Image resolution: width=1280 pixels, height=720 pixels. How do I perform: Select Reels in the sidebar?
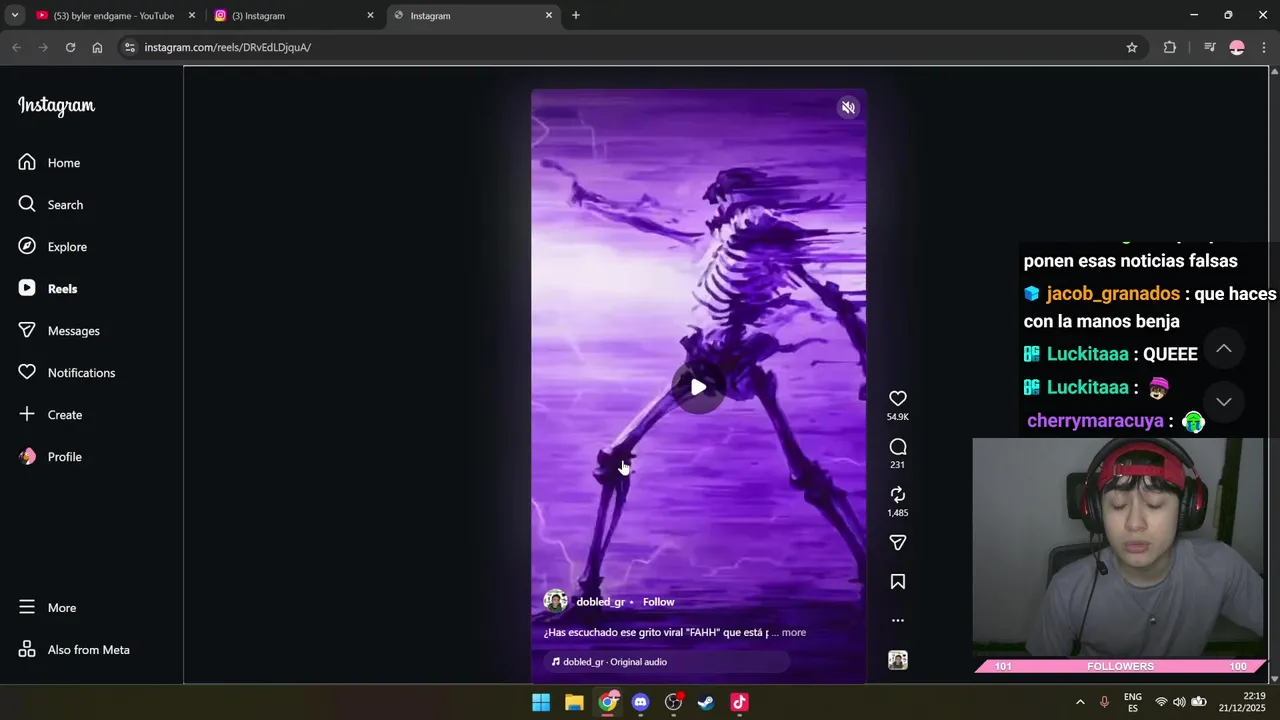[x=47, y=289]
